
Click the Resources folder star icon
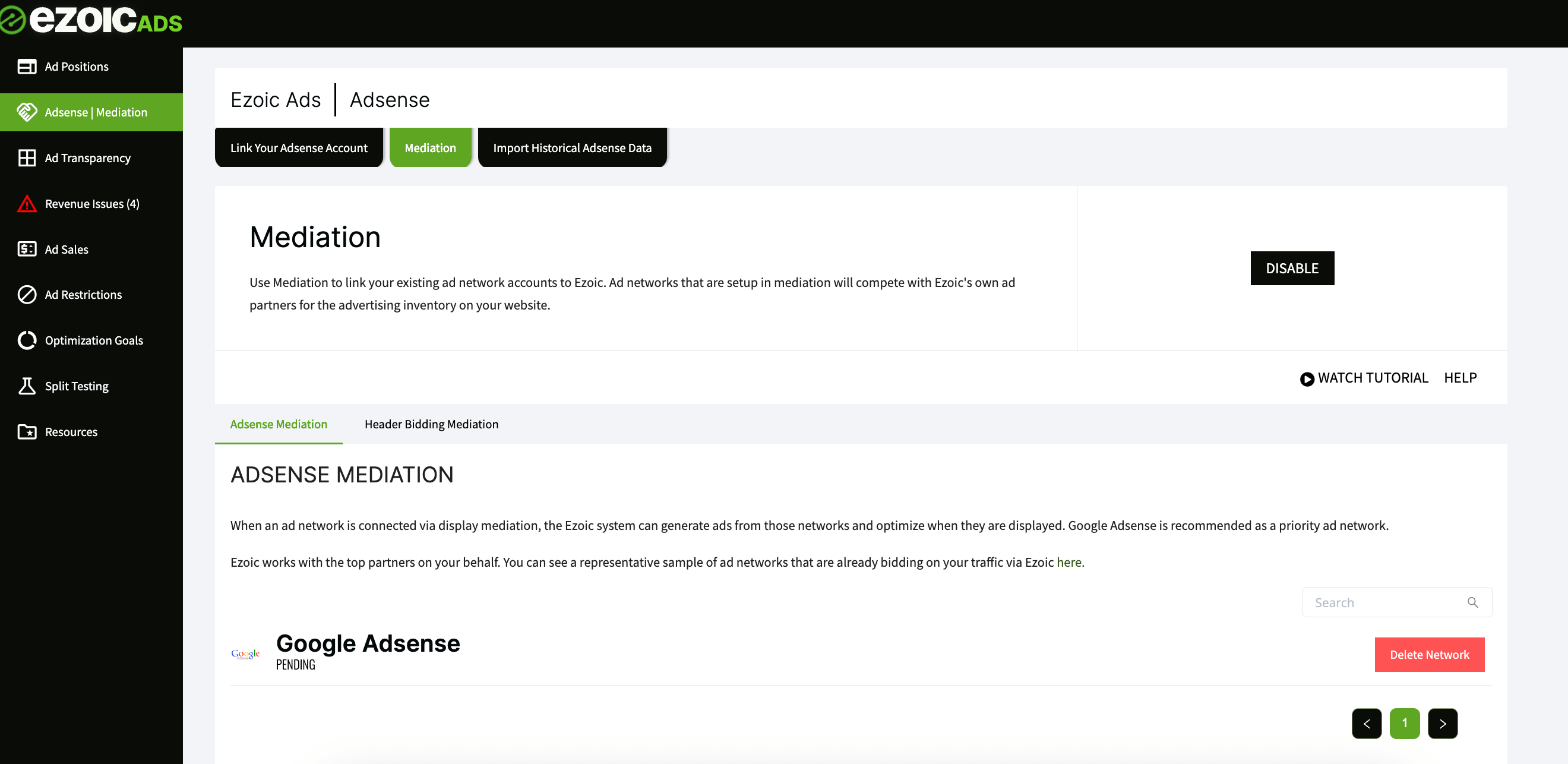pos(27,432)
